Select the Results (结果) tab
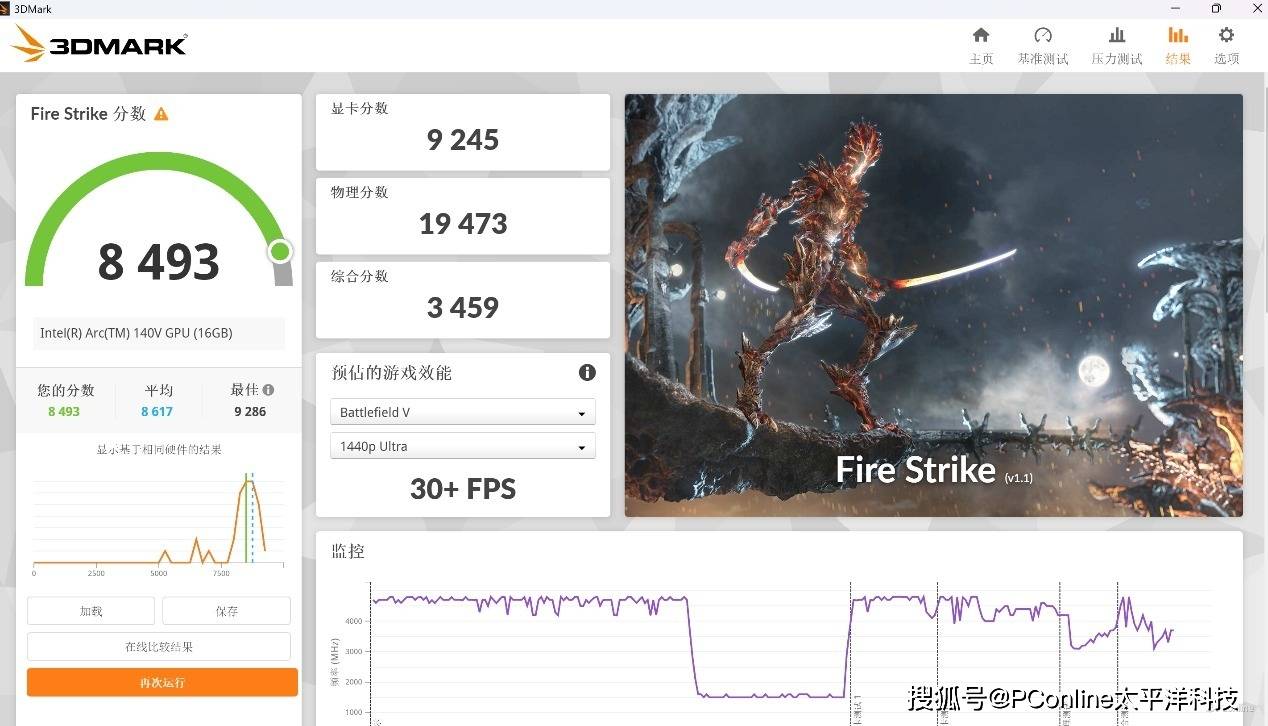The width and height of the screenshot is (1268, 726). tap(1178, 46)
